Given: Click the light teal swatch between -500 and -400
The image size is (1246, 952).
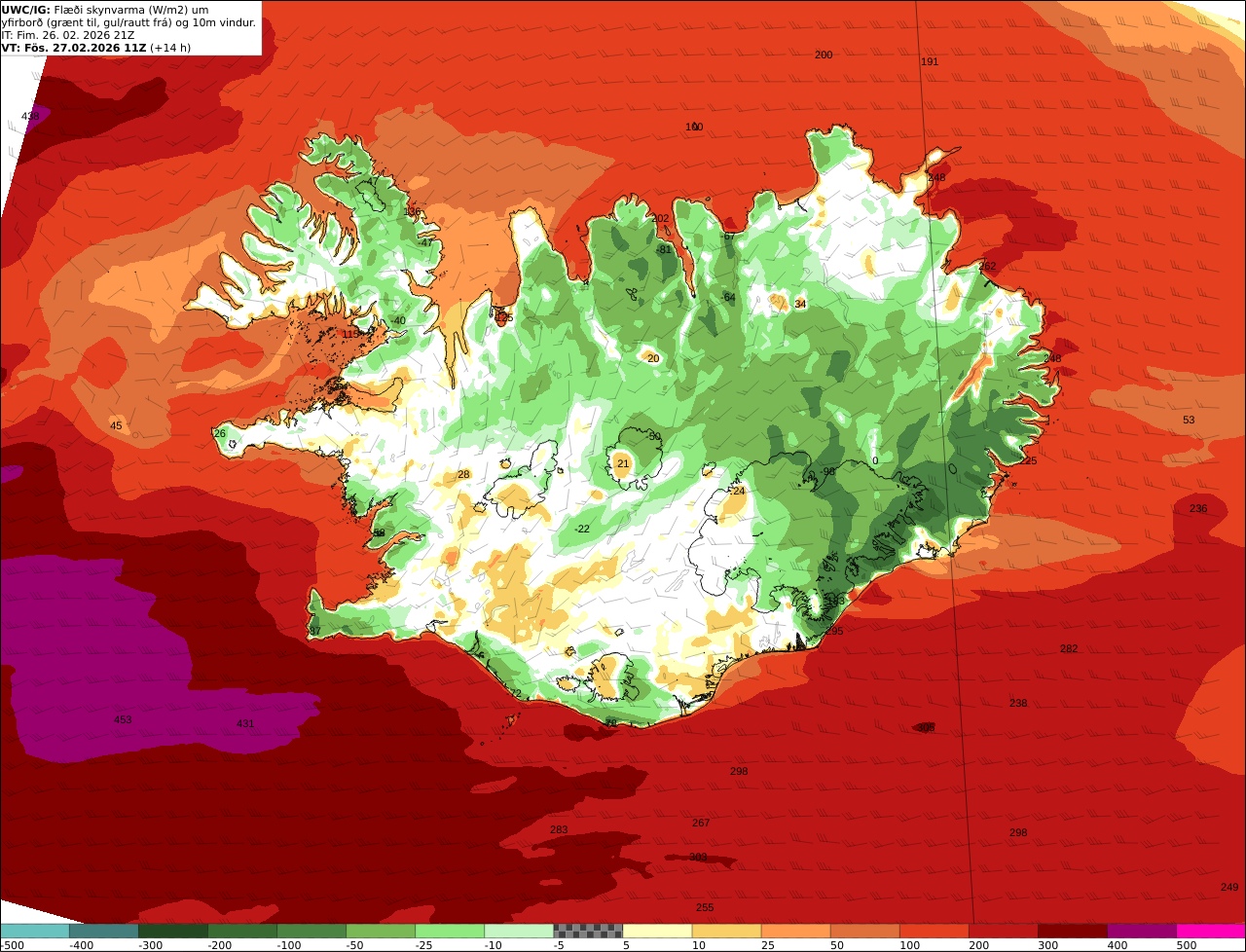Looking at the screenshot, I should 35,931.
